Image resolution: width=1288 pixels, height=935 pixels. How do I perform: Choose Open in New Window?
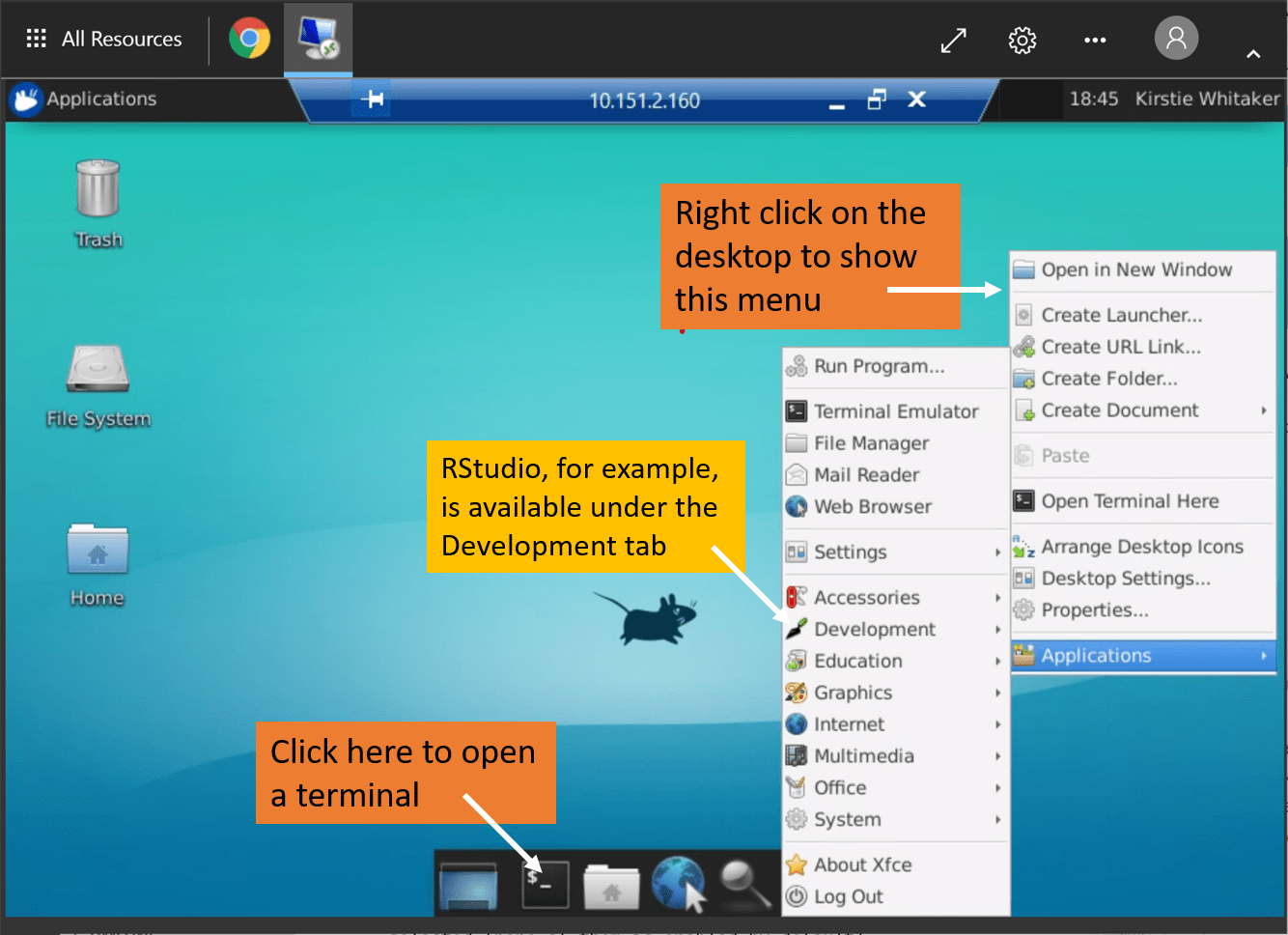coord(1143,269)
